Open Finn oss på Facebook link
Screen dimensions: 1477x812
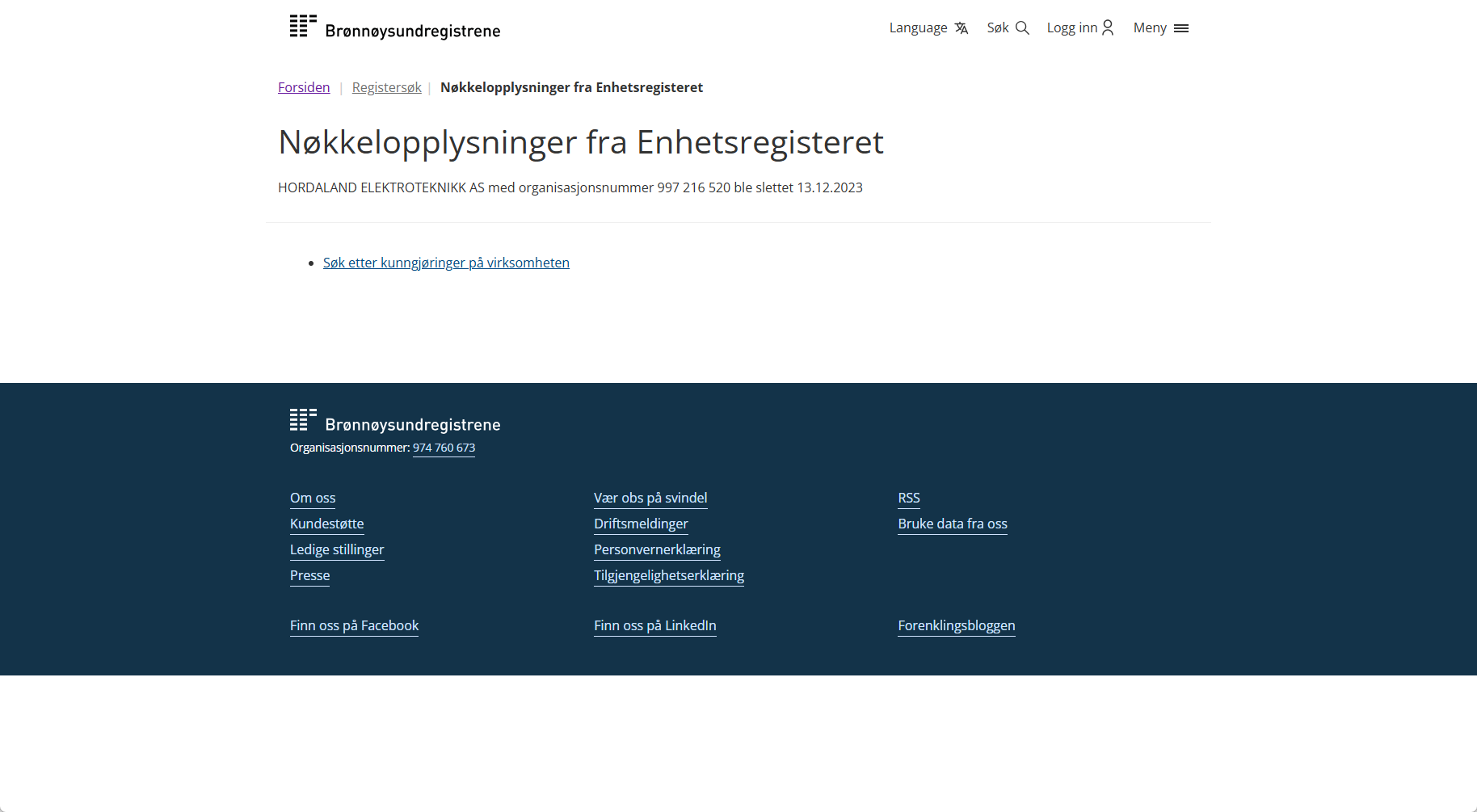click(354, 625)
